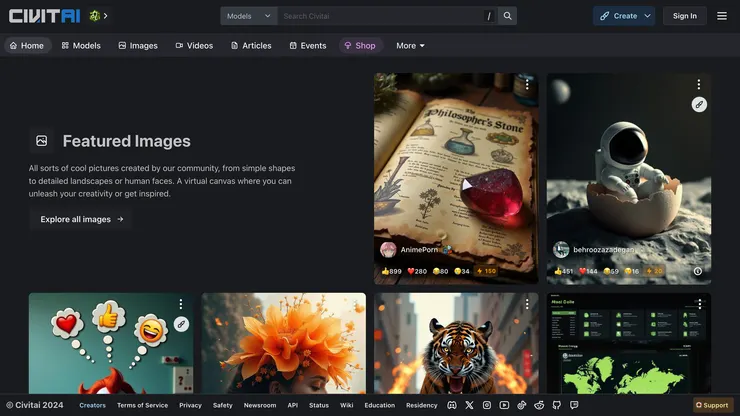Open the Creators footer link
This screenshot has height=416, width=740.
[92, 405]
